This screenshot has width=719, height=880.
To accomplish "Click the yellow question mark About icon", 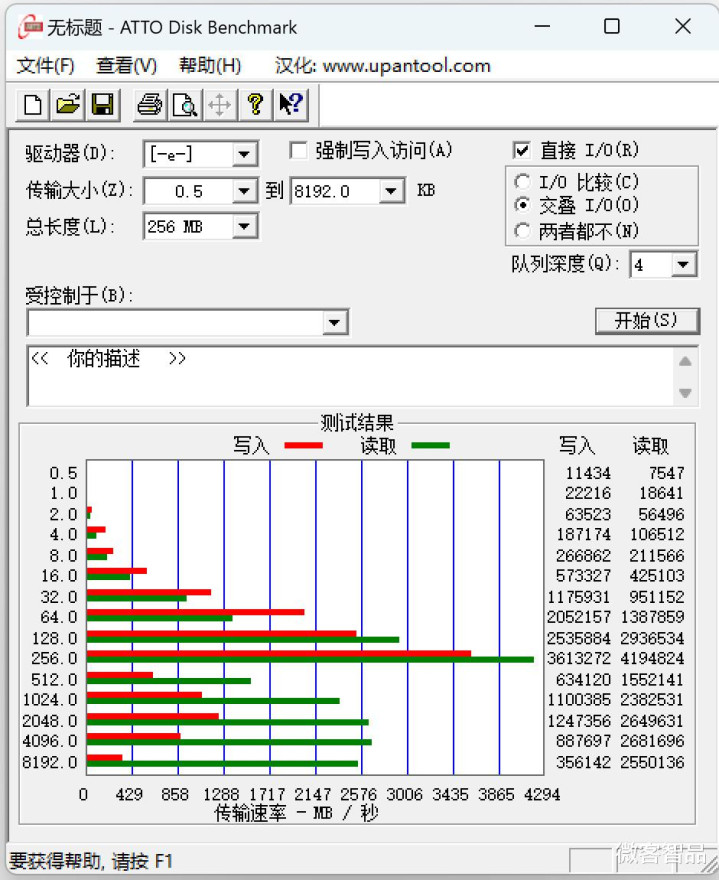I will click(x=255, y=105).
